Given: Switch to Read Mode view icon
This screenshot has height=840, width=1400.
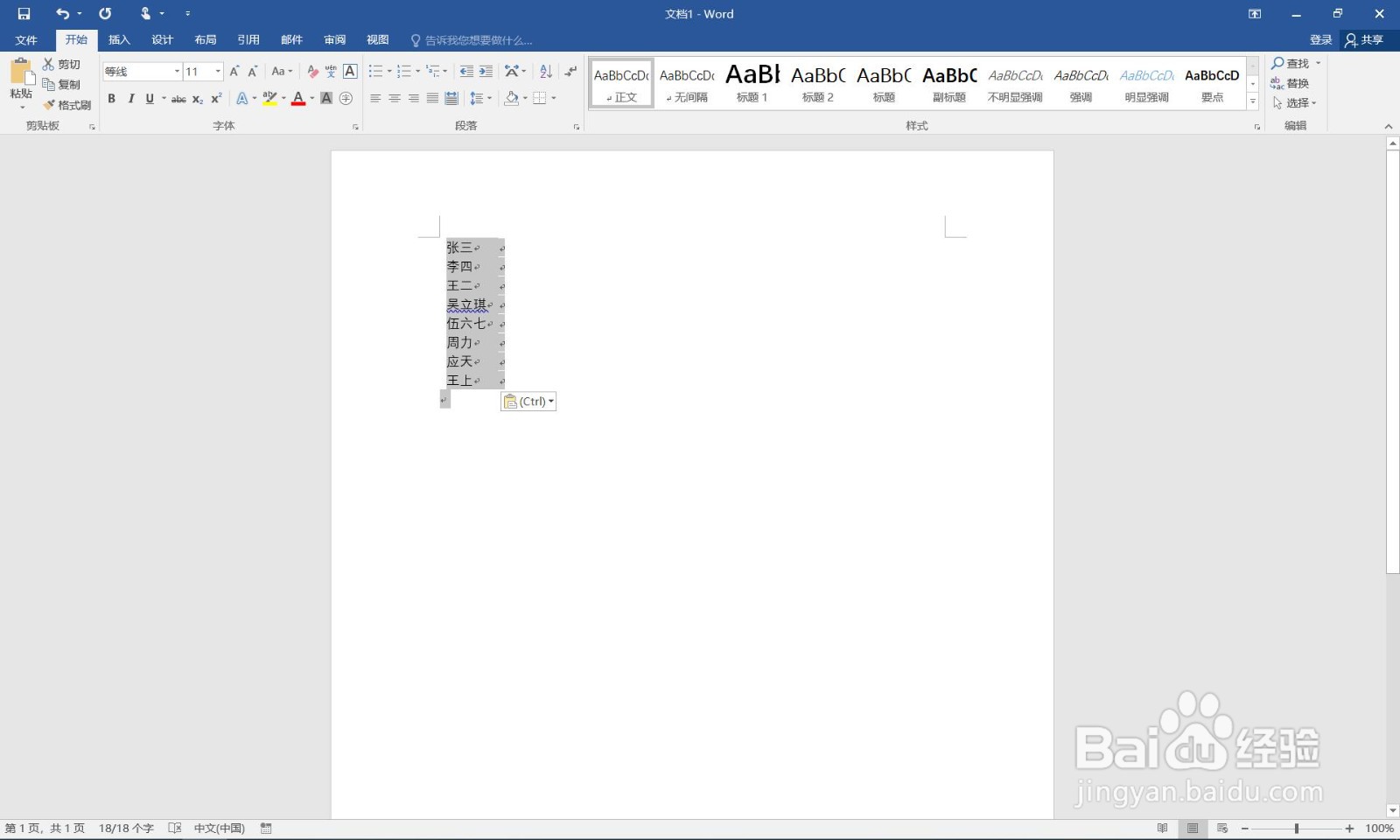Looking at the screenshot, I should point(1162,828).
